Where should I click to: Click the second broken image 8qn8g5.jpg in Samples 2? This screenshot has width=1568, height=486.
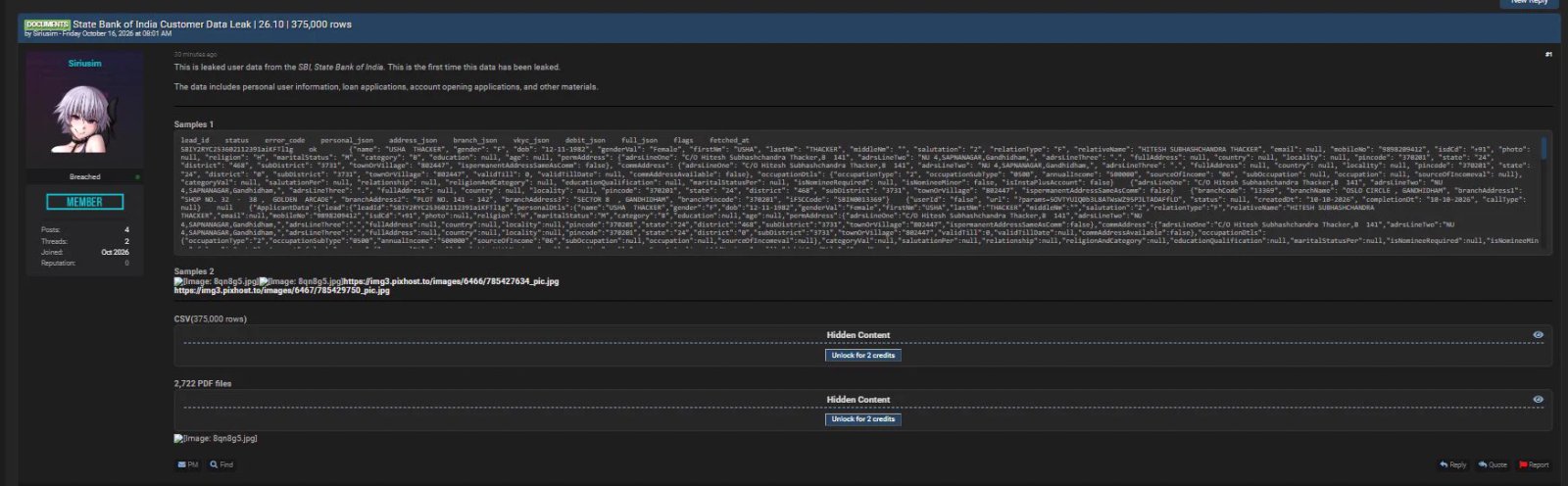pos(301,281)
